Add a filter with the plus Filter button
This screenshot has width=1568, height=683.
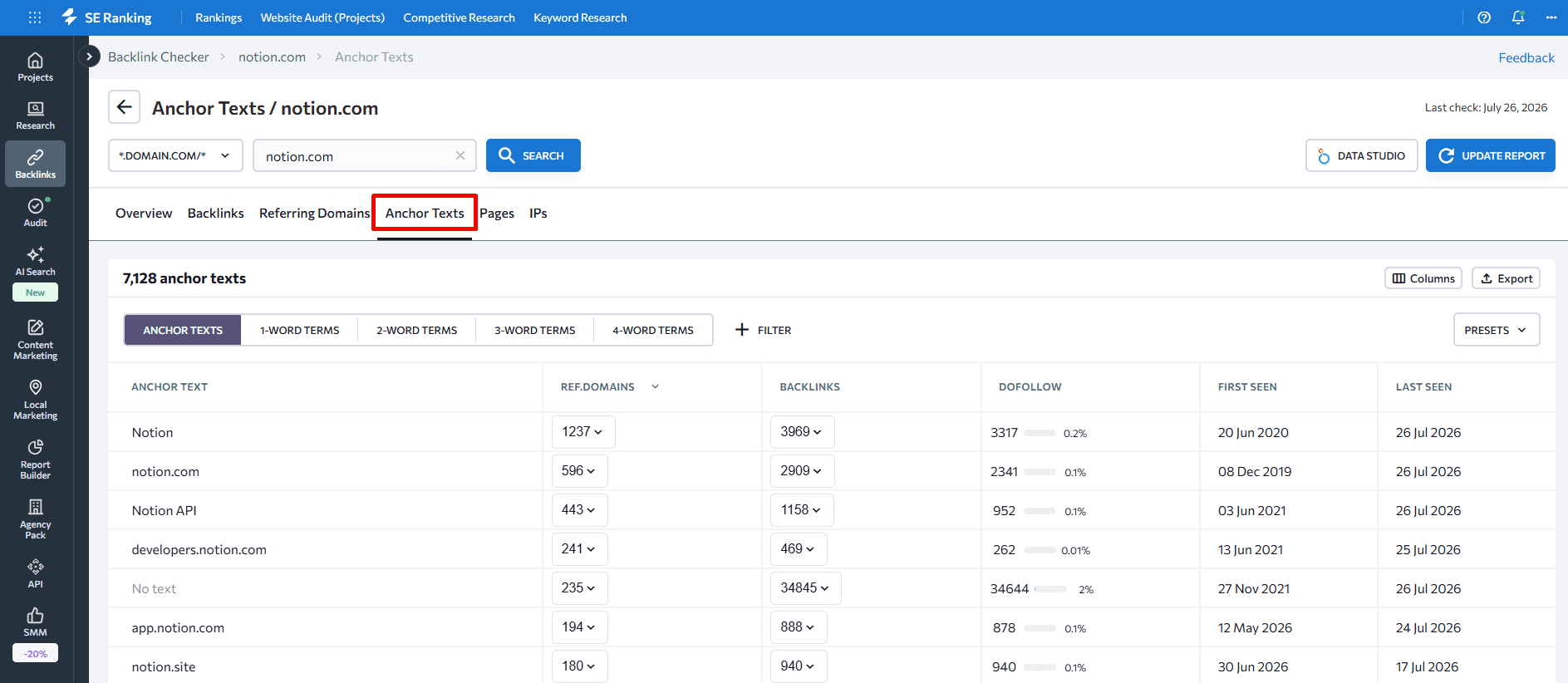click(763, 330)
